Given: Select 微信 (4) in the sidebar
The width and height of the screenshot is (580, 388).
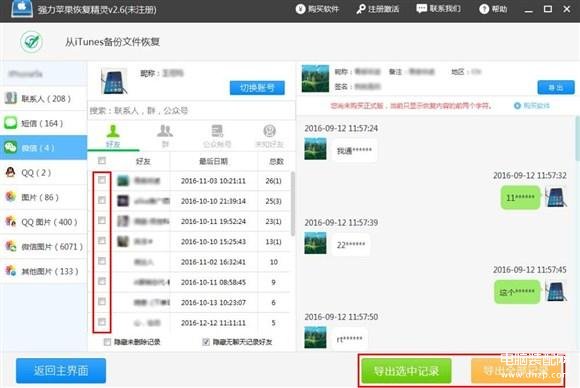Looking at the screenshot, I should 44,148.
